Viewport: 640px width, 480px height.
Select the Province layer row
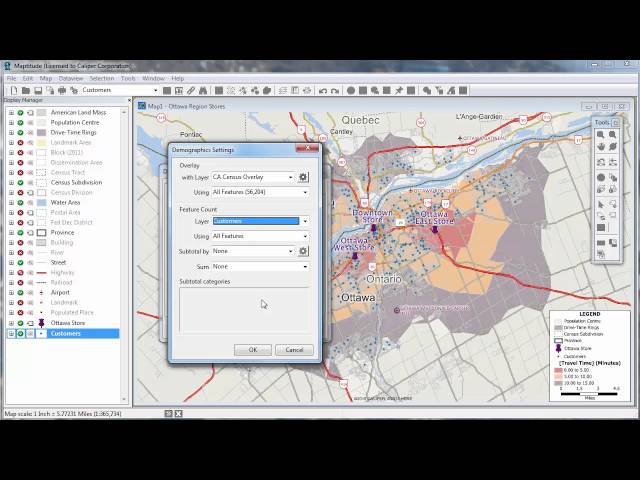click(62, 233)
